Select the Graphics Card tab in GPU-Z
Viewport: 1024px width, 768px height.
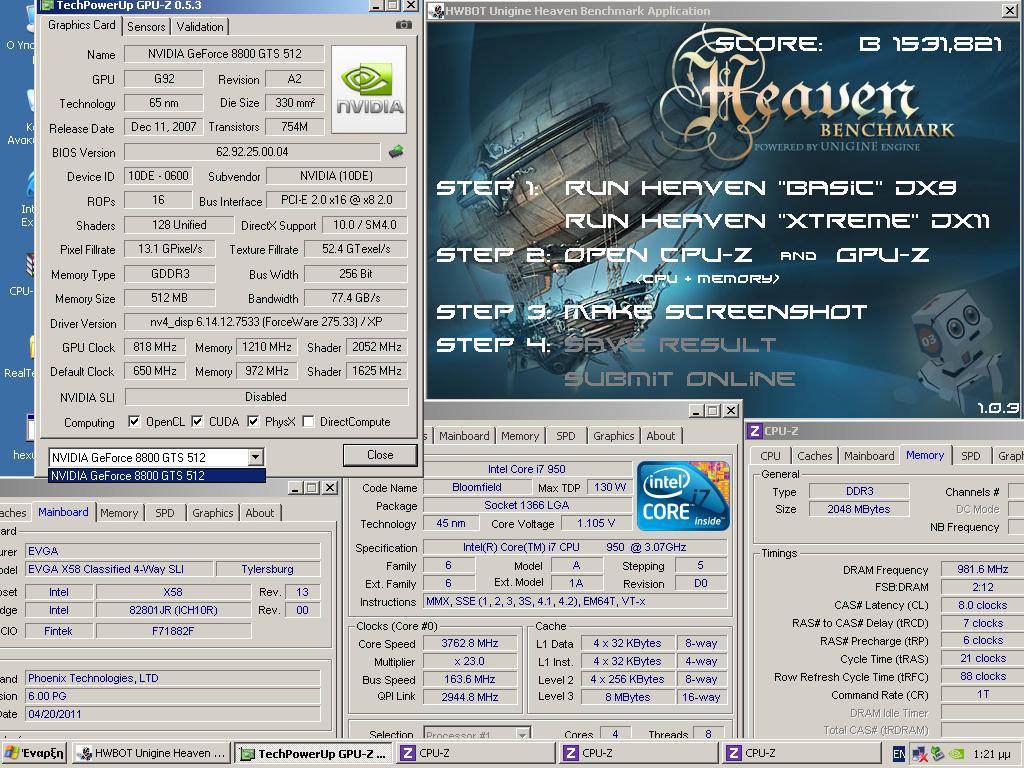pos(82,25)
